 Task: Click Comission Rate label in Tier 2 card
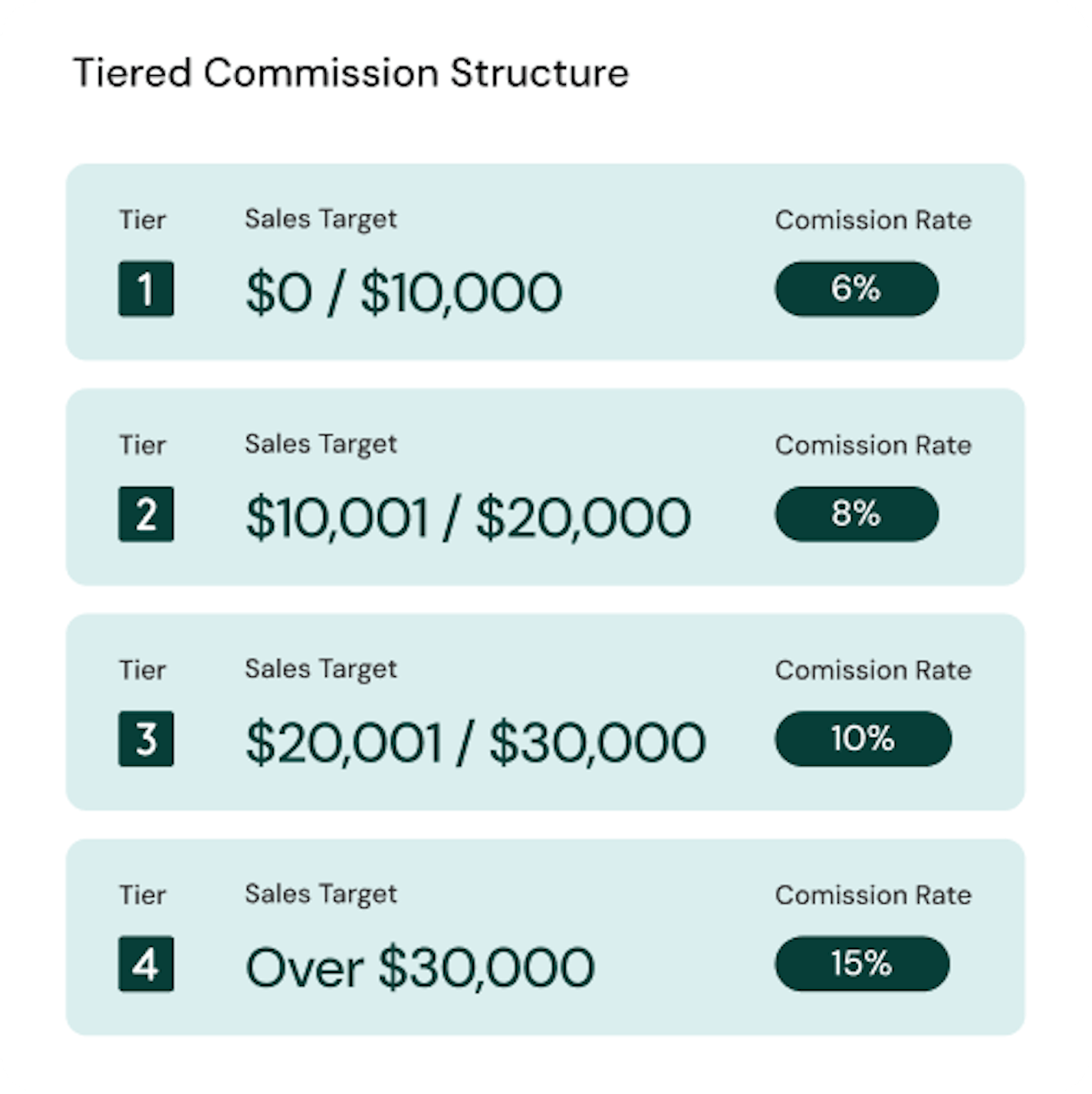[873, 445]
